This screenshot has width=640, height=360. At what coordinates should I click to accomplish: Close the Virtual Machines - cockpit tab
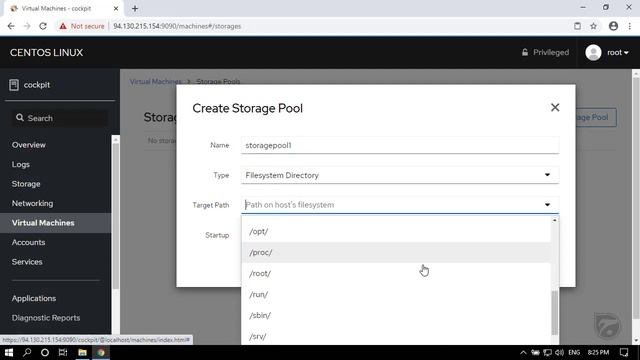(116, 8)
